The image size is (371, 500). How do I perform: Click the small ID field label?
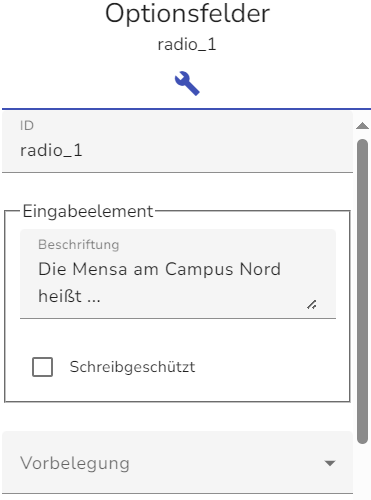coord(27,126)
